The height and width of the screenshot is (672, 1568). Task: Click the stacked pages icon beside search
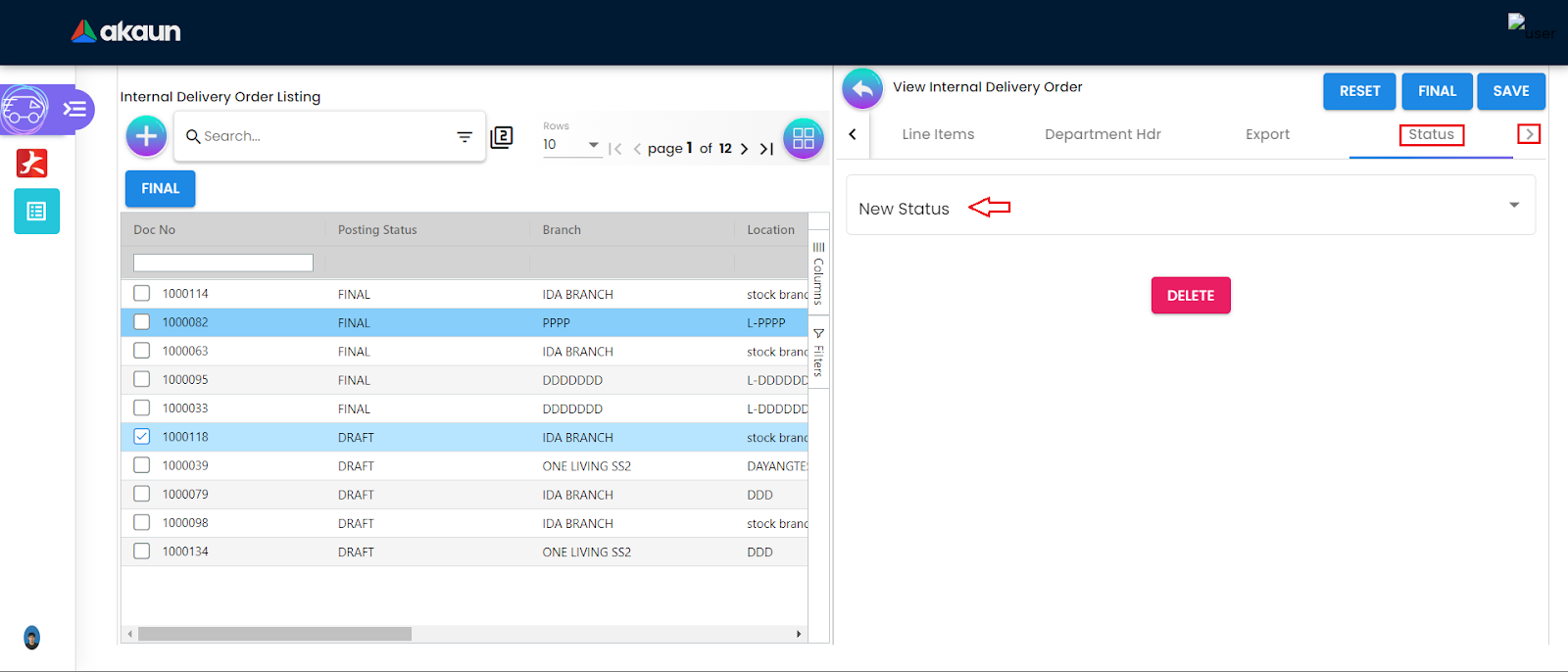(x=502, y=137)
